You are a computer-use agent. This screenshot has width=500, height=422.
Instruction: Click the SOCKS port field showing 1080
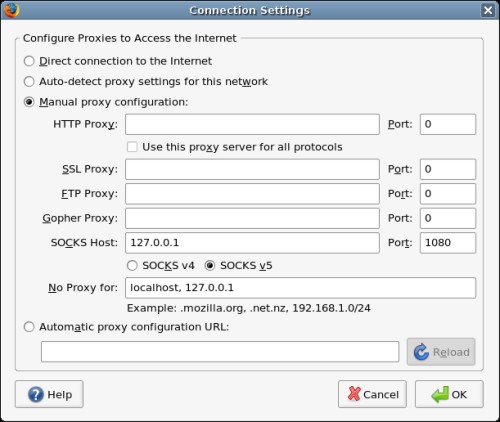tap(448, 243)
